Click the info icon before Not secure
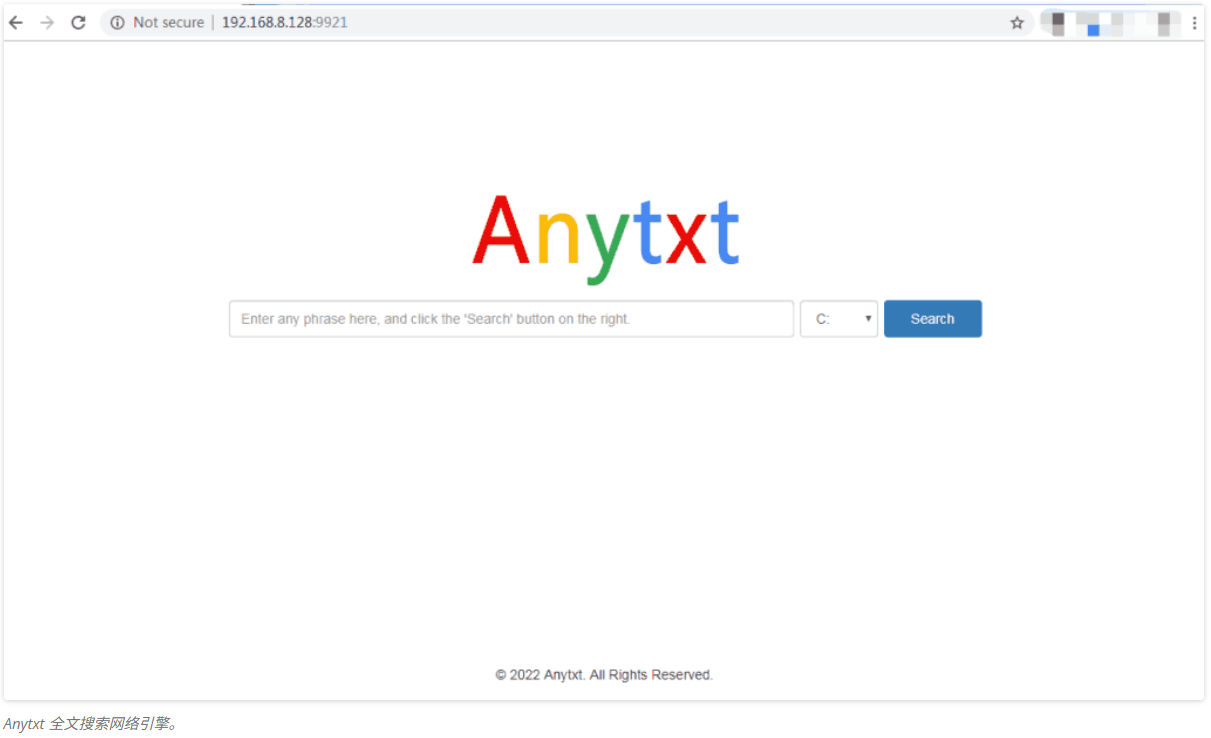 pyautogui.click(x=120, y=22)
